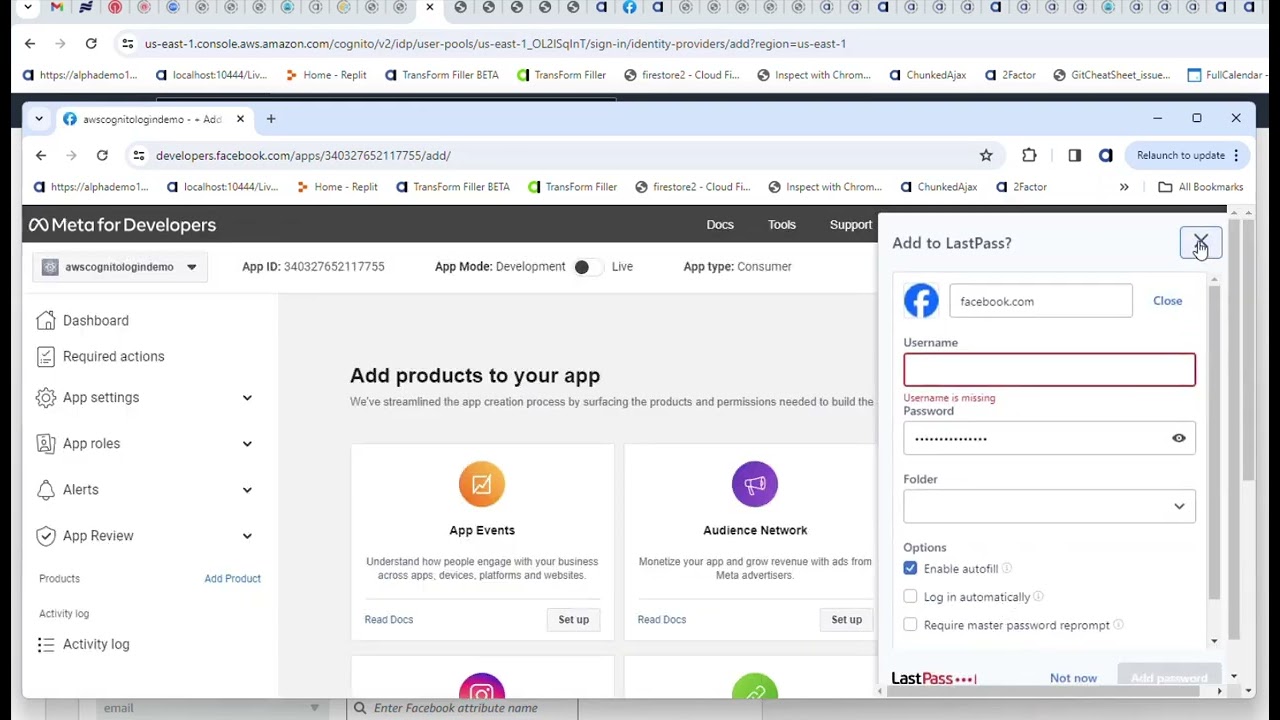Image resolution: width=1280 pixels, height=720 pixels.
Task: Toggle password visibility eye icon
Action: [1179, 438]
